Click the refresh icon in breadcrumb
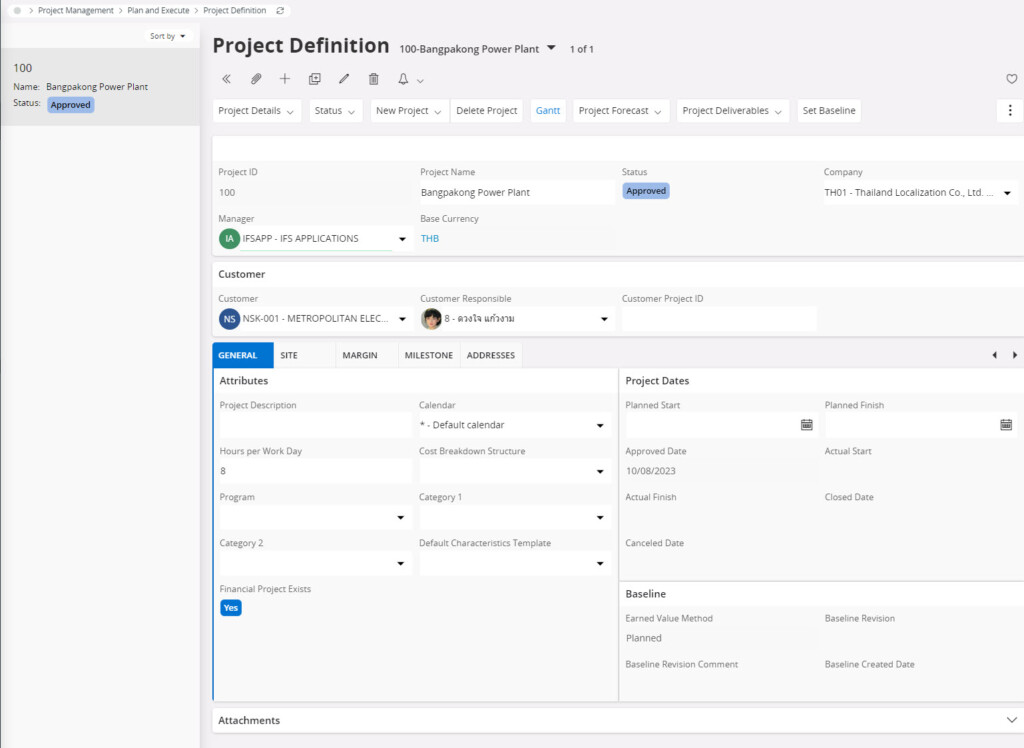 pos(280,10)
